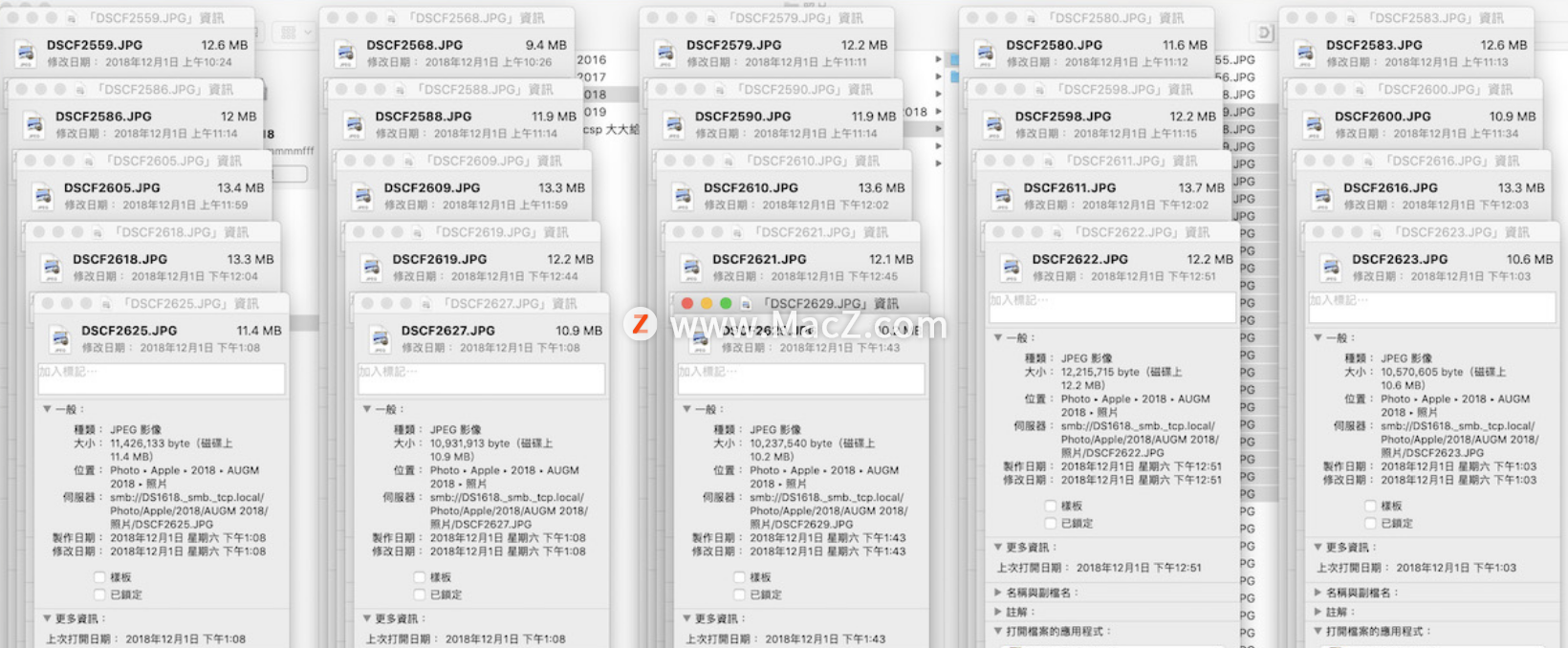This screenshot has height=648, width=1568.
Task: Pick the file icon in DSCF2616.JPG window
Action: click(1322, 197)
